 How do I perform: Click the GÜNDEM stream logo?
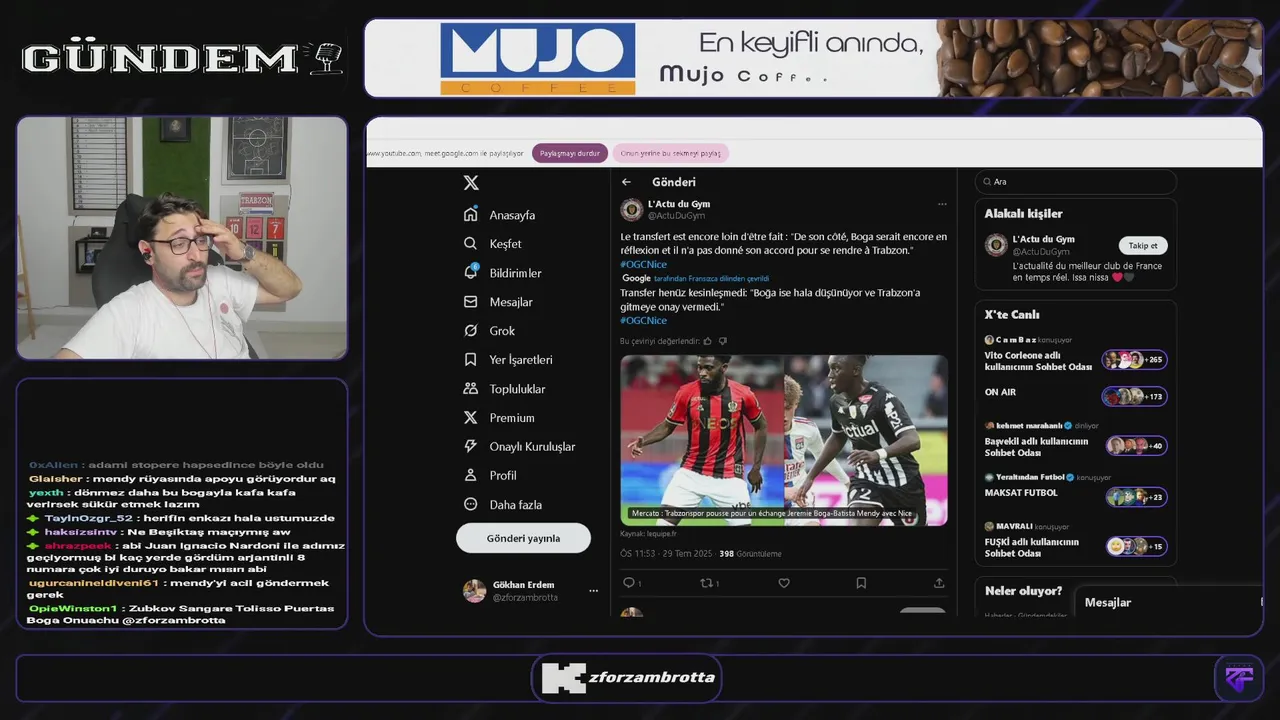(182, 58)
